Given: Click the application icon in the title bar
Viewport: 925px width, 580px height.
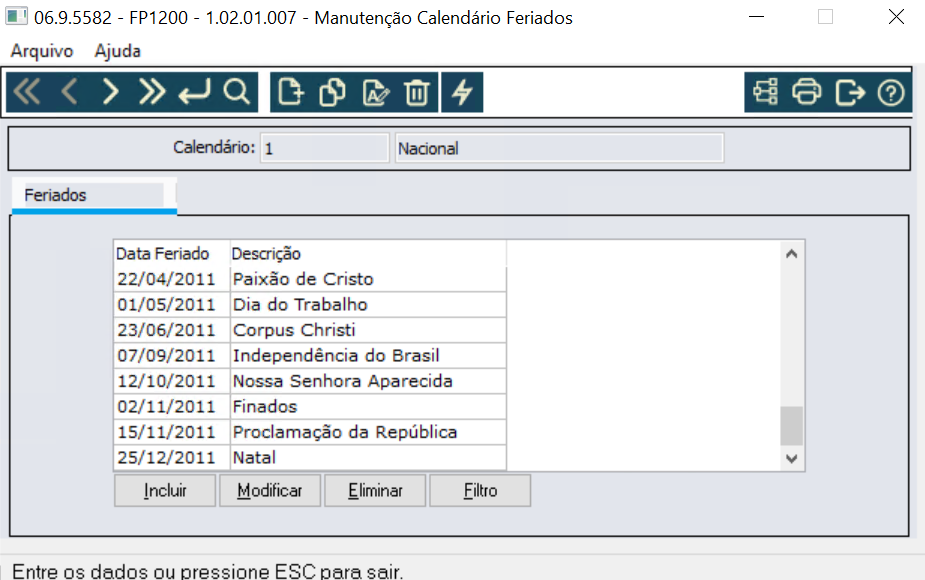Looking at the screenshot, I should pos(16,17).
